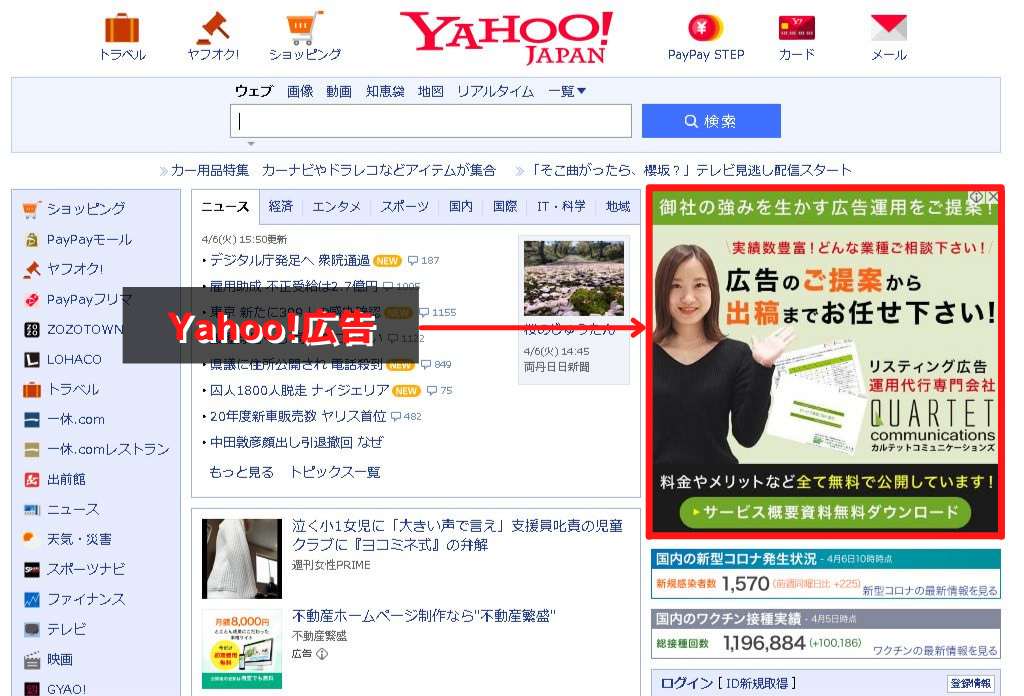1024x696 pixels.
Task: Click the 一休.comレストラン sidebar icon
Action: pyautogui.click(x=31, y=450)
